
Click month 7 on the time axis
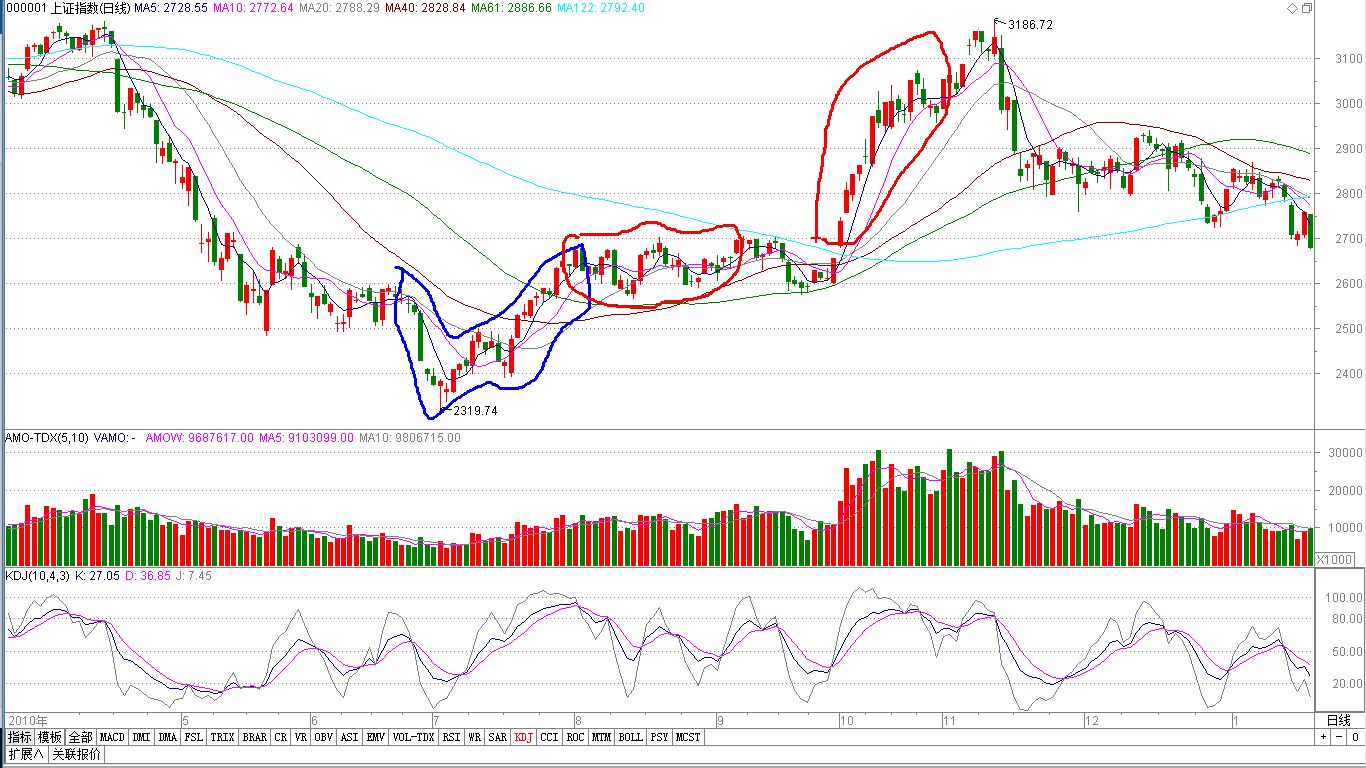[436, 720]
